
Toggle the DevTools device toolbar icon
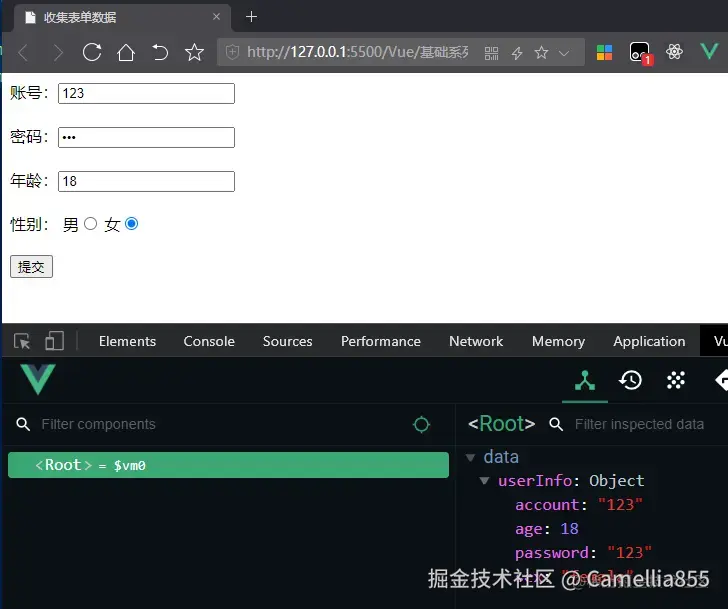coord(54,341)
